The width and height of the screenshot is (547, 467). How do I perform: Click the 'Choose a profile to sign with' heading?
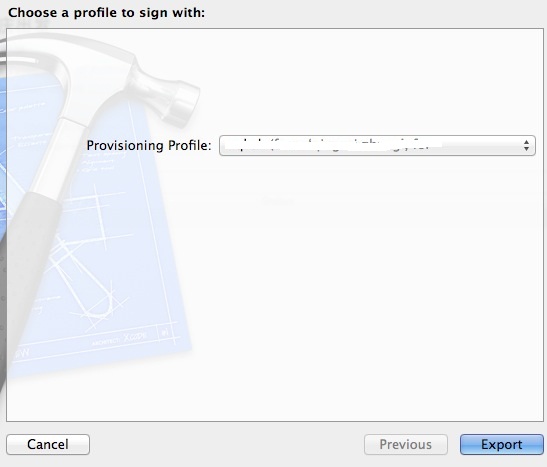[x=106, y=13]
